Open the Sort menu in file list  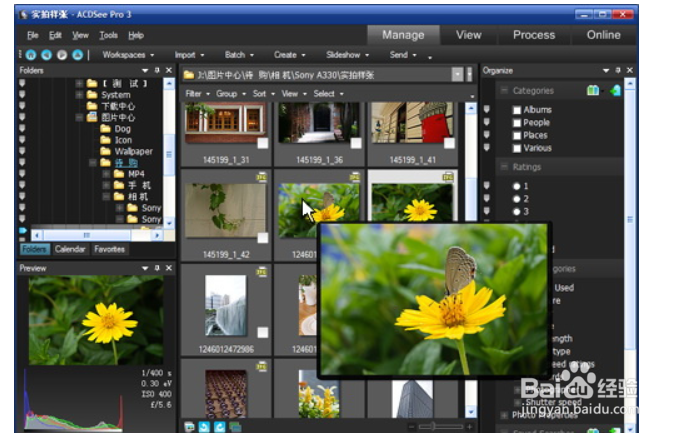point(264,93)
